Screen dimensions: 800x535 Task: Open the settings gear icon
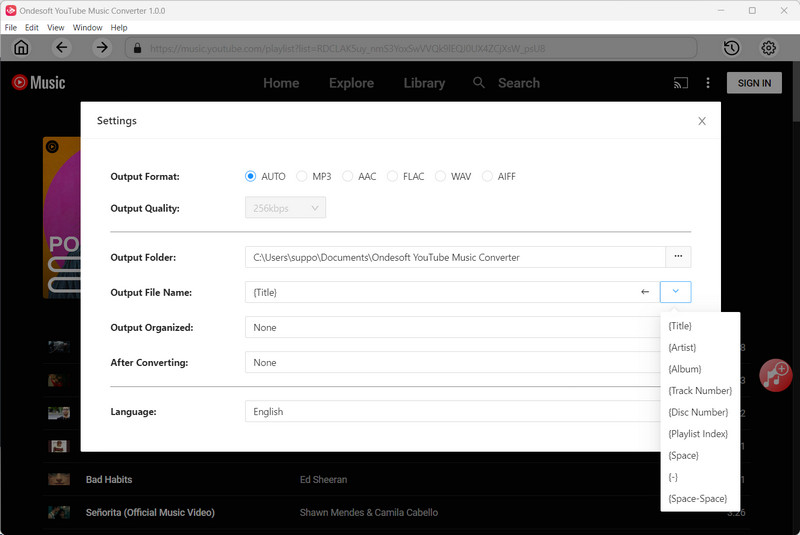click(x=768, y=48)
